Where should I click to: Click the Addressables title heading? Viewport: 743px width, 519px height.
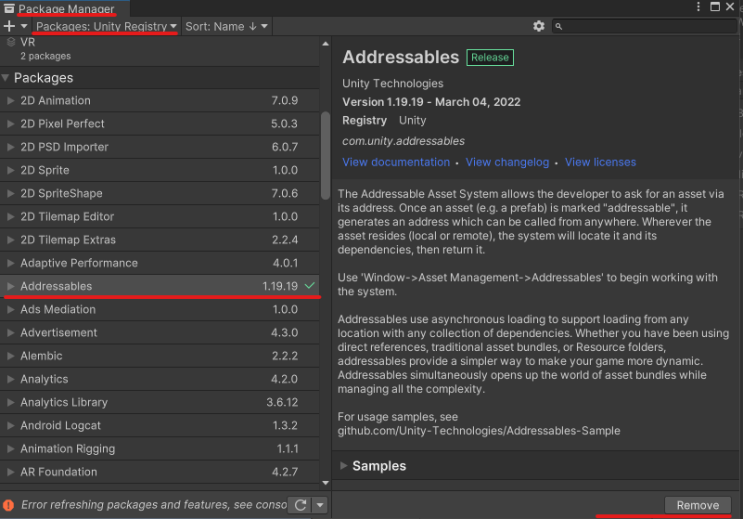click(400, 57)
